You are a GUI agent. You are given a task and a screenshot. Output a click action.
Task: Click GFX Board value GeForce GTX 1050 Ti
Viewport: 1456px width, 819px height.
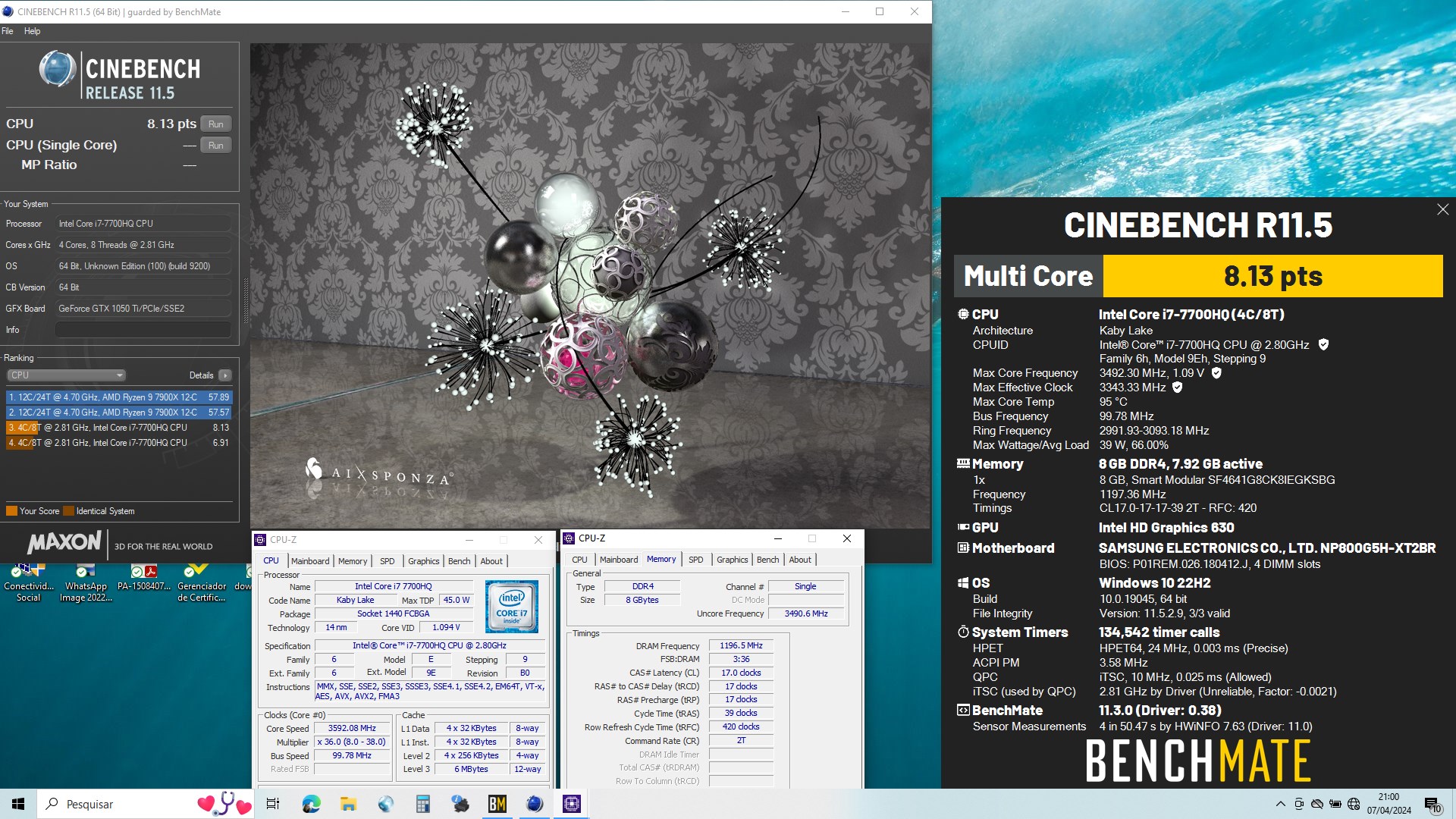click(143, 309)
